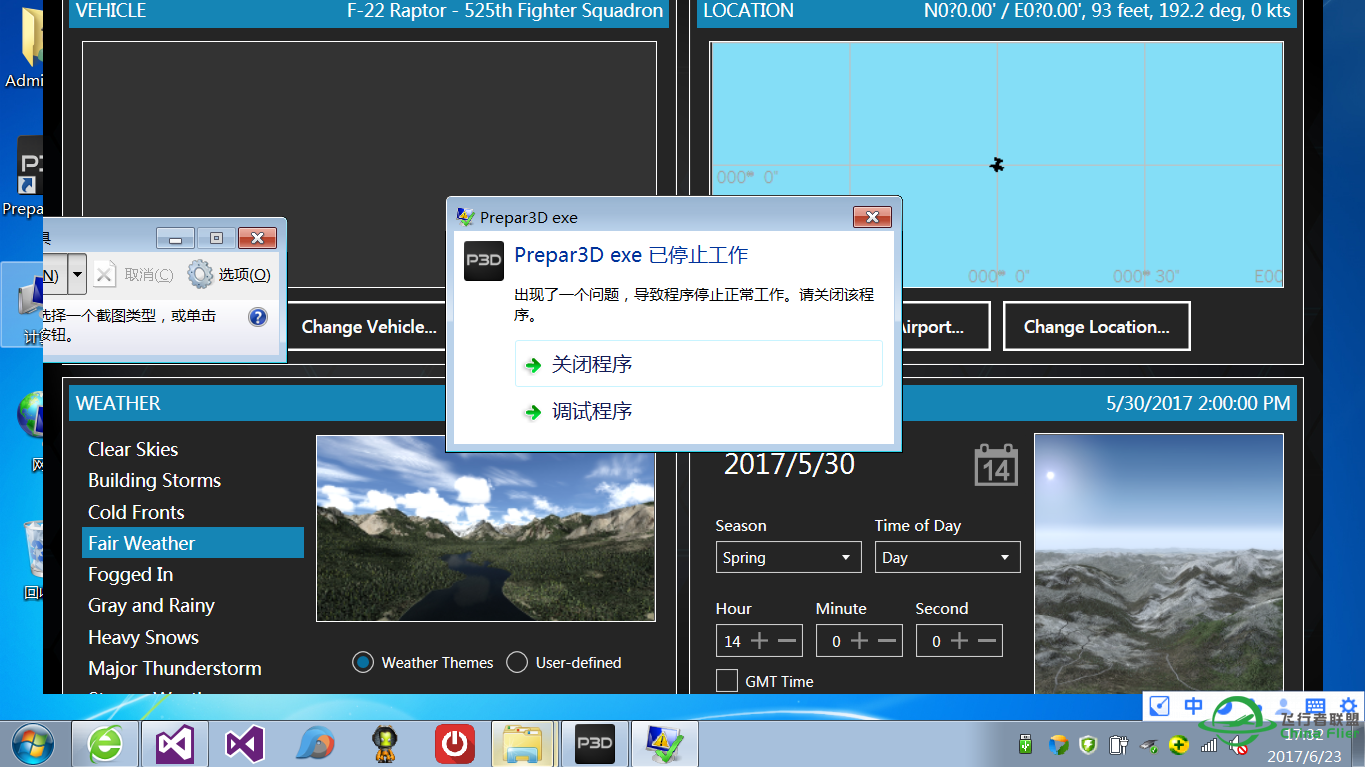
Task: Increase Minute with the plus button
Action: tap(860, 641)
